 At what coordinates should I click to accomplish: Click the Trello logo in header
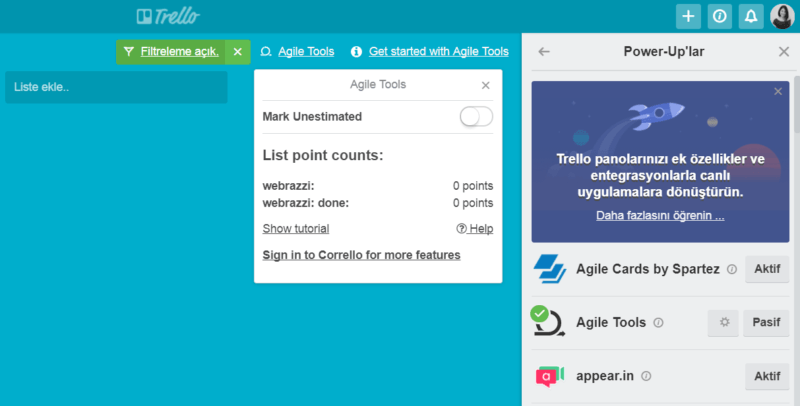click(168, 16)
